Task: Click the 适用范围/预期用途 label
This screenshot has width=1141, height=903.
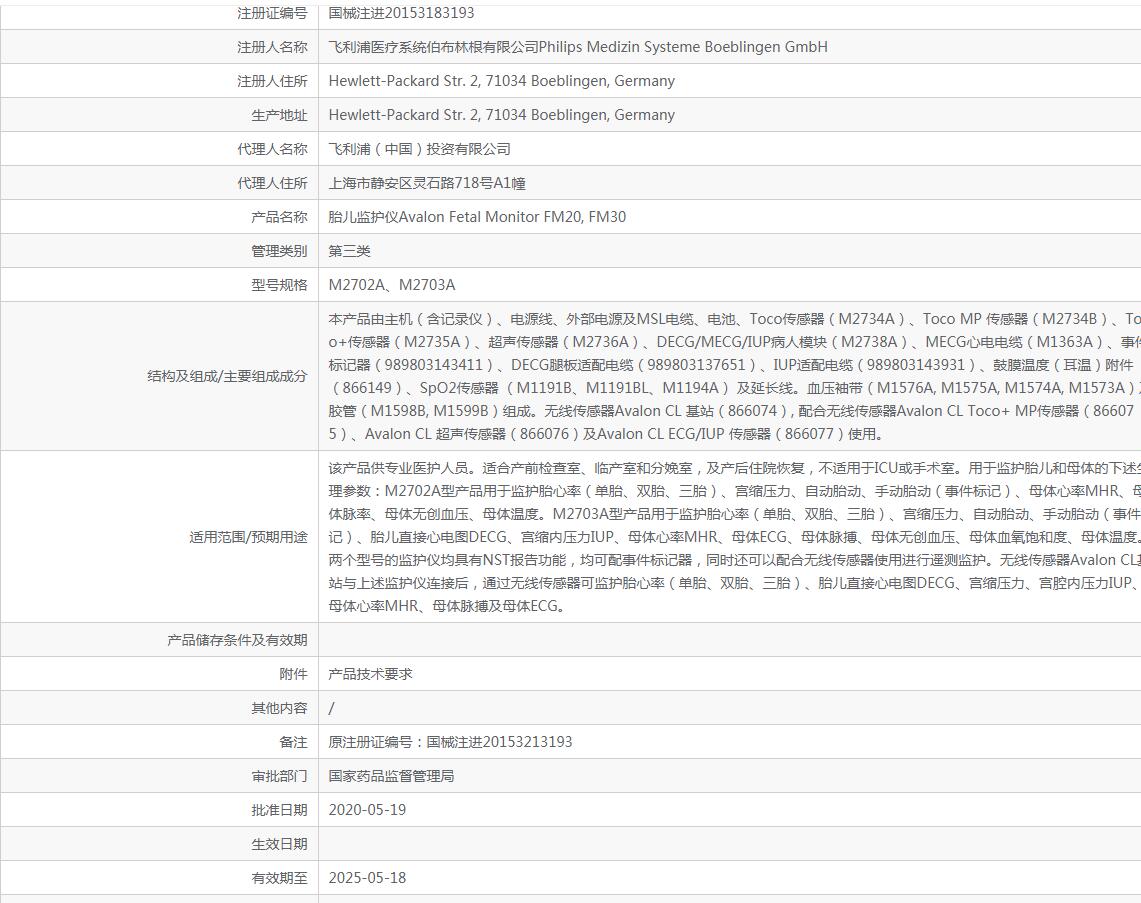Action: [248, 537]
